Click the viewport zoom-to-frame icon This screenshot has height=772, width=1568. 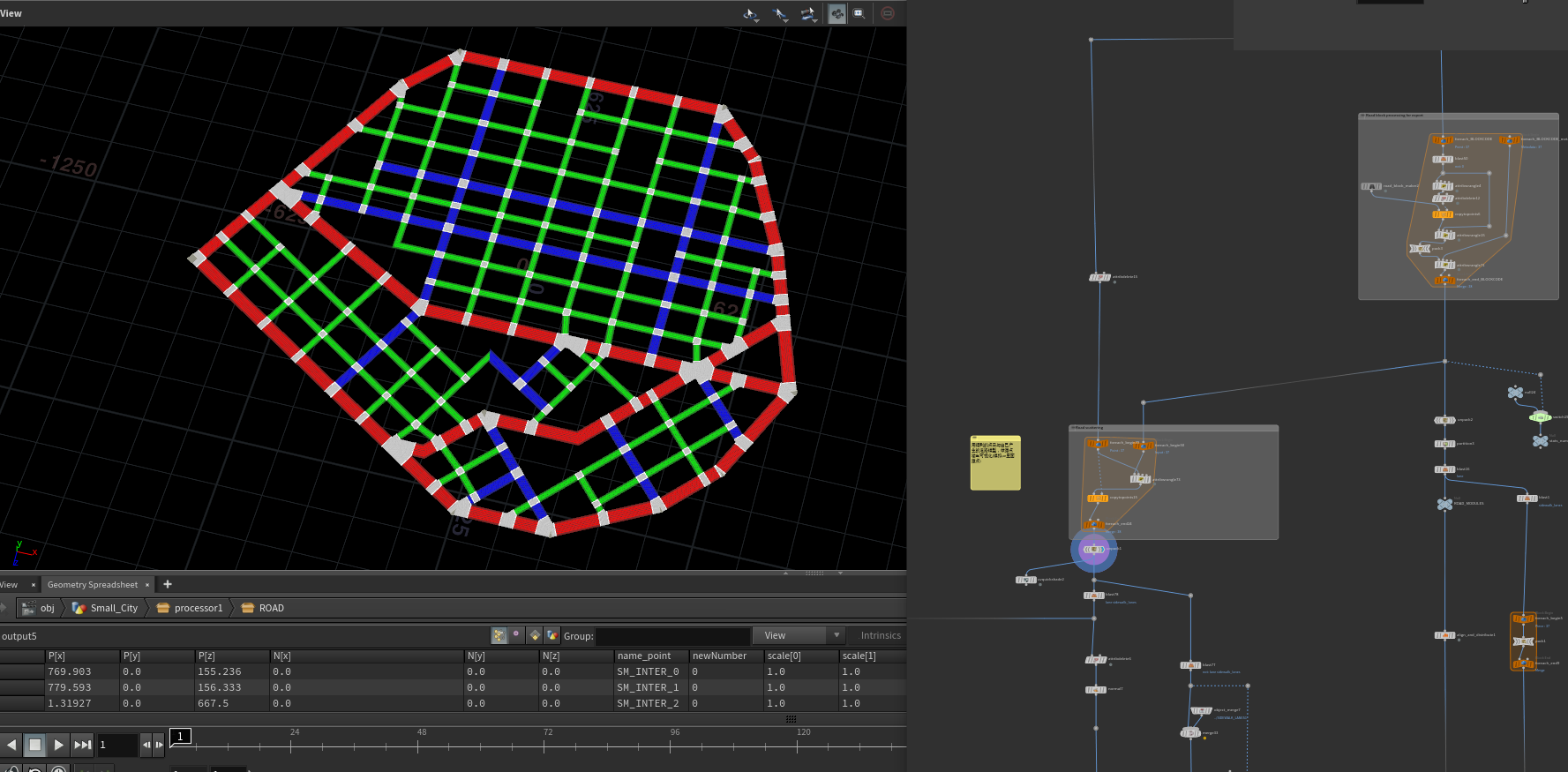[859, 13]
